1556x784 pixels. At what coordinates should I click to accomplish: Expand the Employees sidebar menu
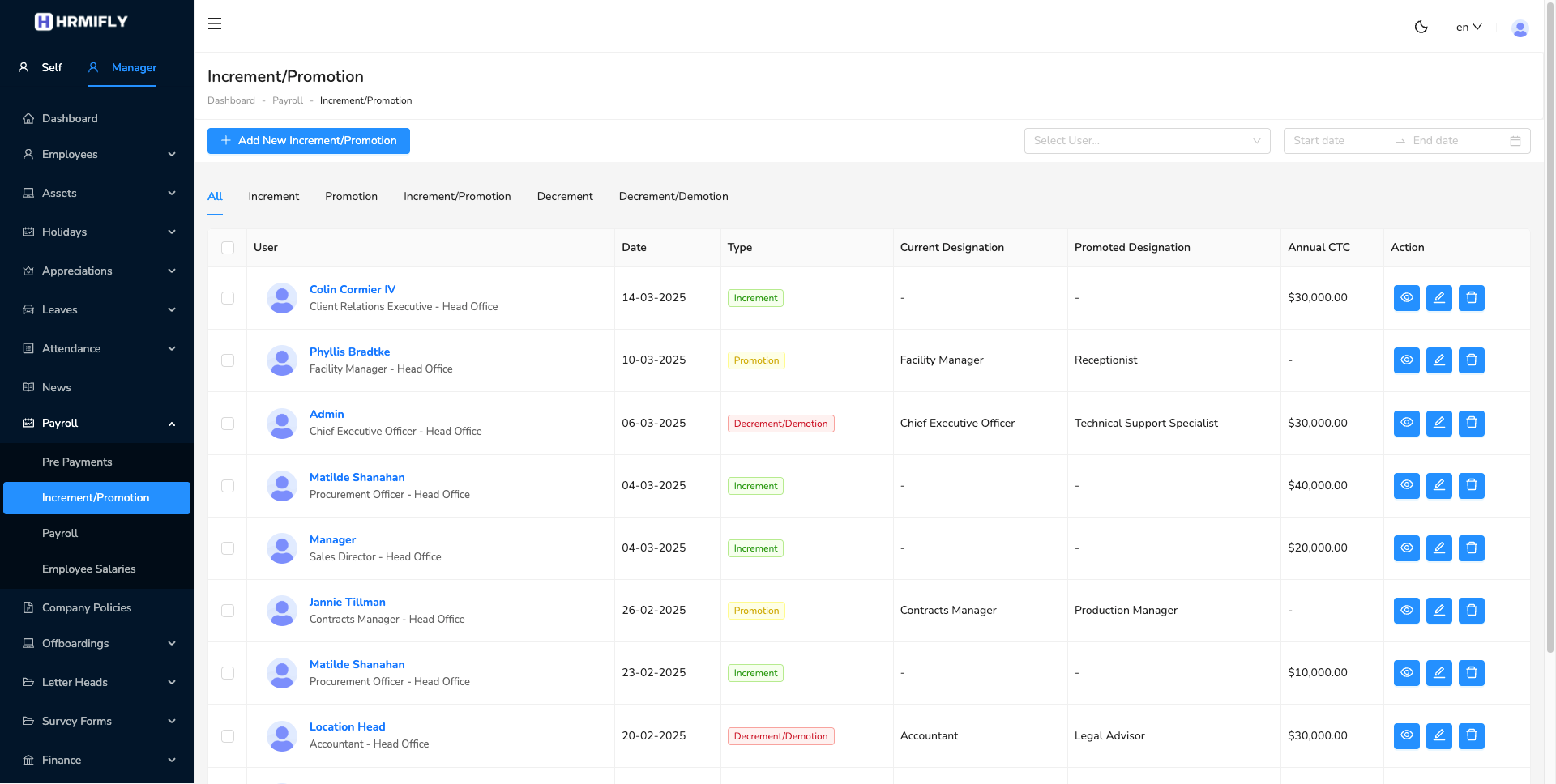pyautogui.click(x=97, y=154)
